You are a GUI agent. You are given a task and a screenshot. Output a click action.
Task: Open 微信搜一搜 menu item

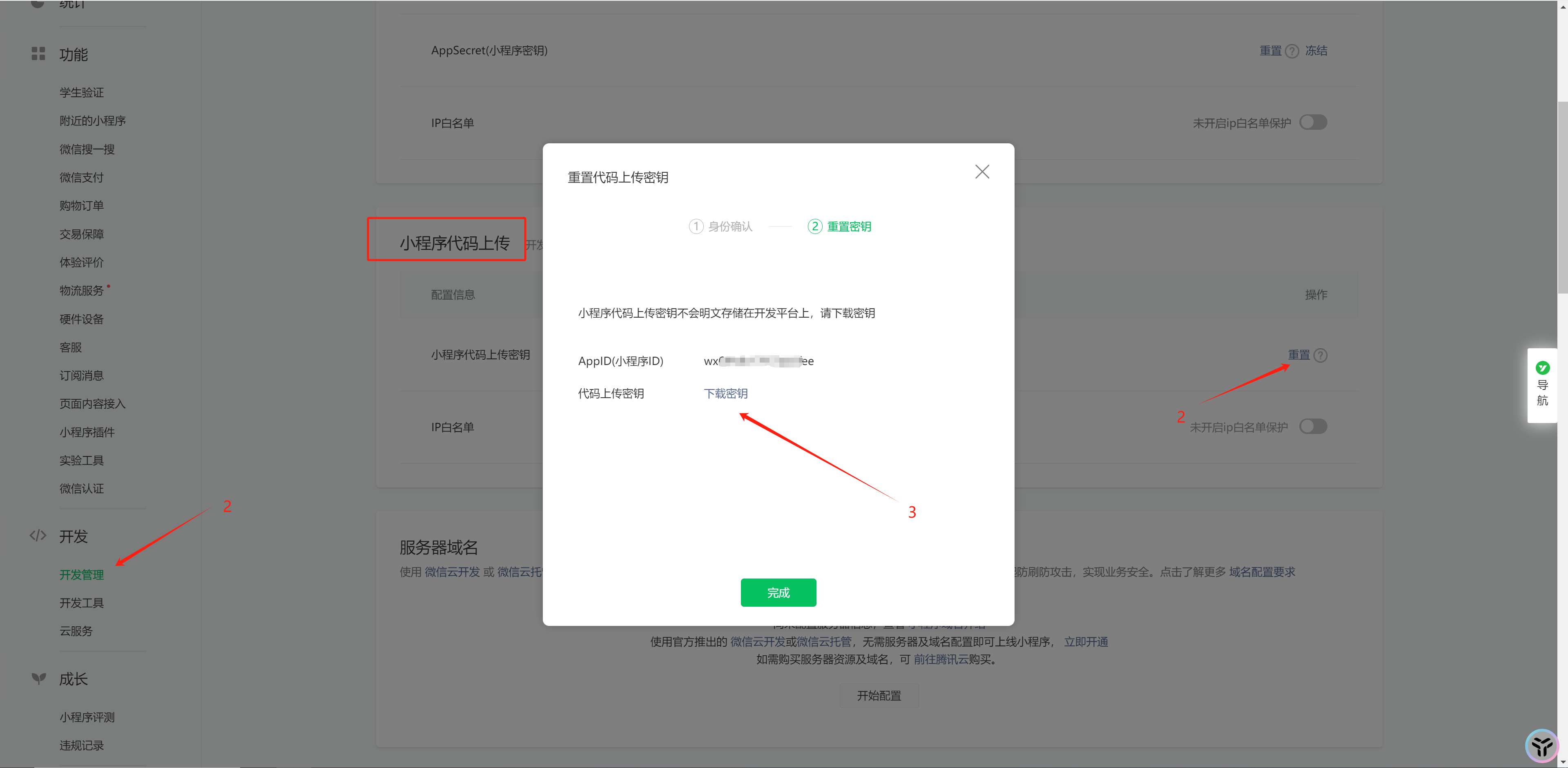(x=87, y=149)
